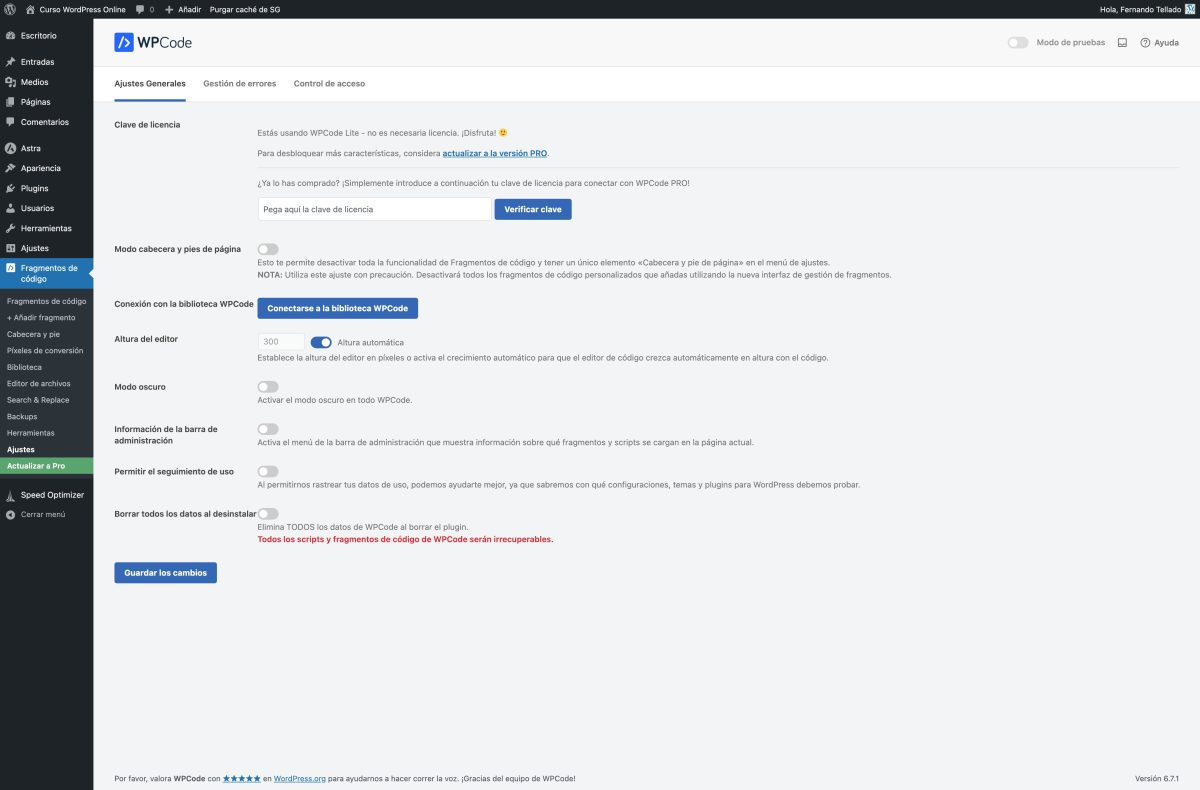Click the Guardar los cambios button
The height and width of the screenshot is (790, 1200).
(165, 572)
